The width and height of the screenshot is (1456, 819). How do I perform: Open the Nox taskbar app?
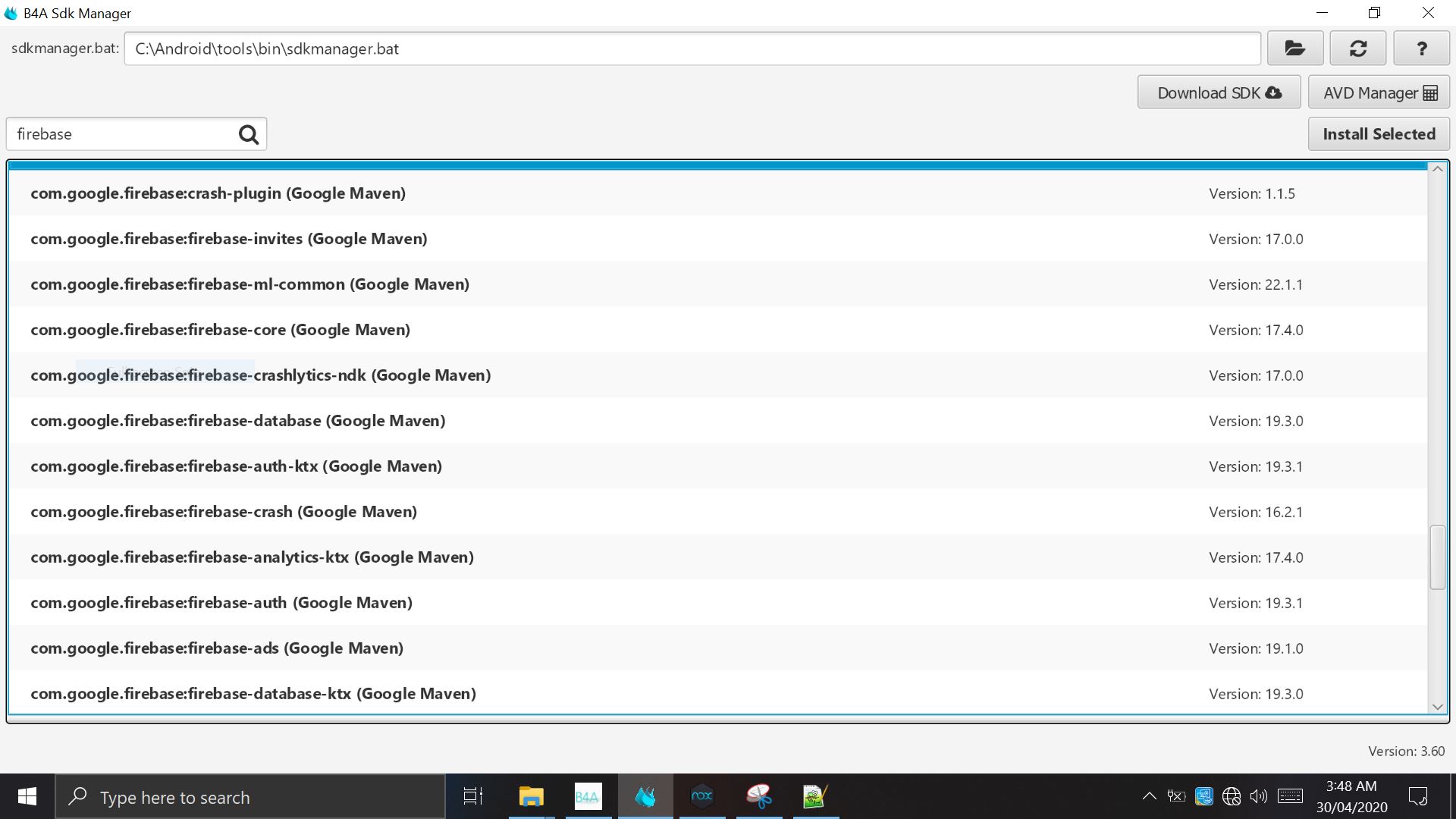(702, 796)
